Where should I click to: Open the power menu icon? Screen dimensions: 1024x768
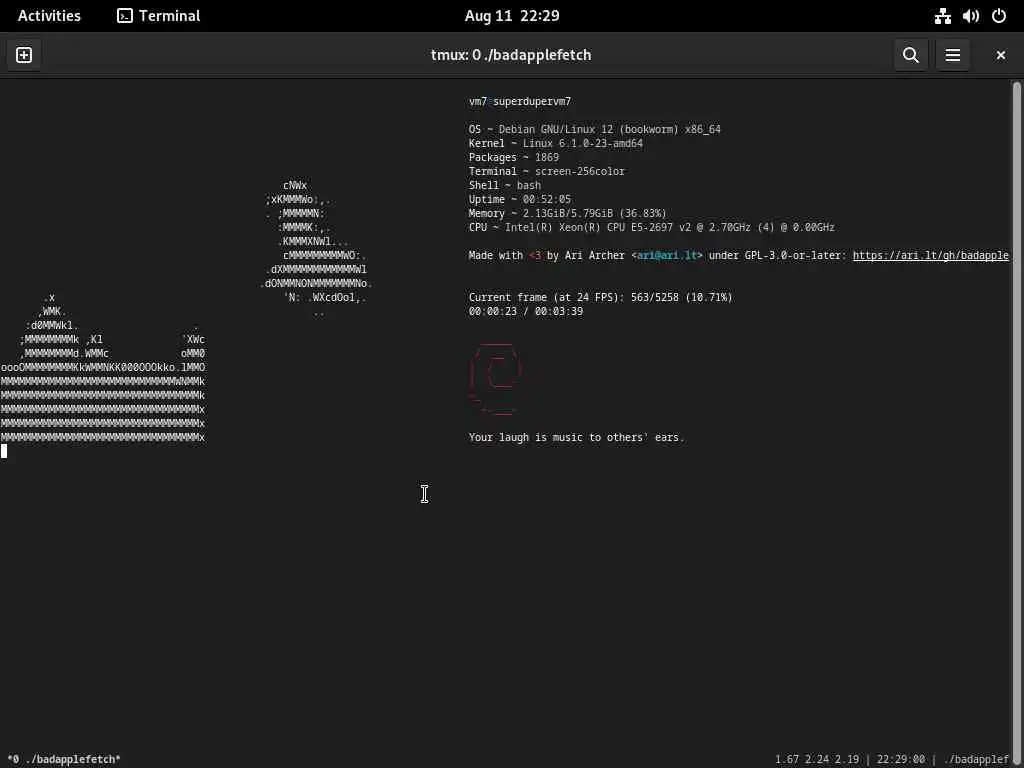click(x=999, y=16)
